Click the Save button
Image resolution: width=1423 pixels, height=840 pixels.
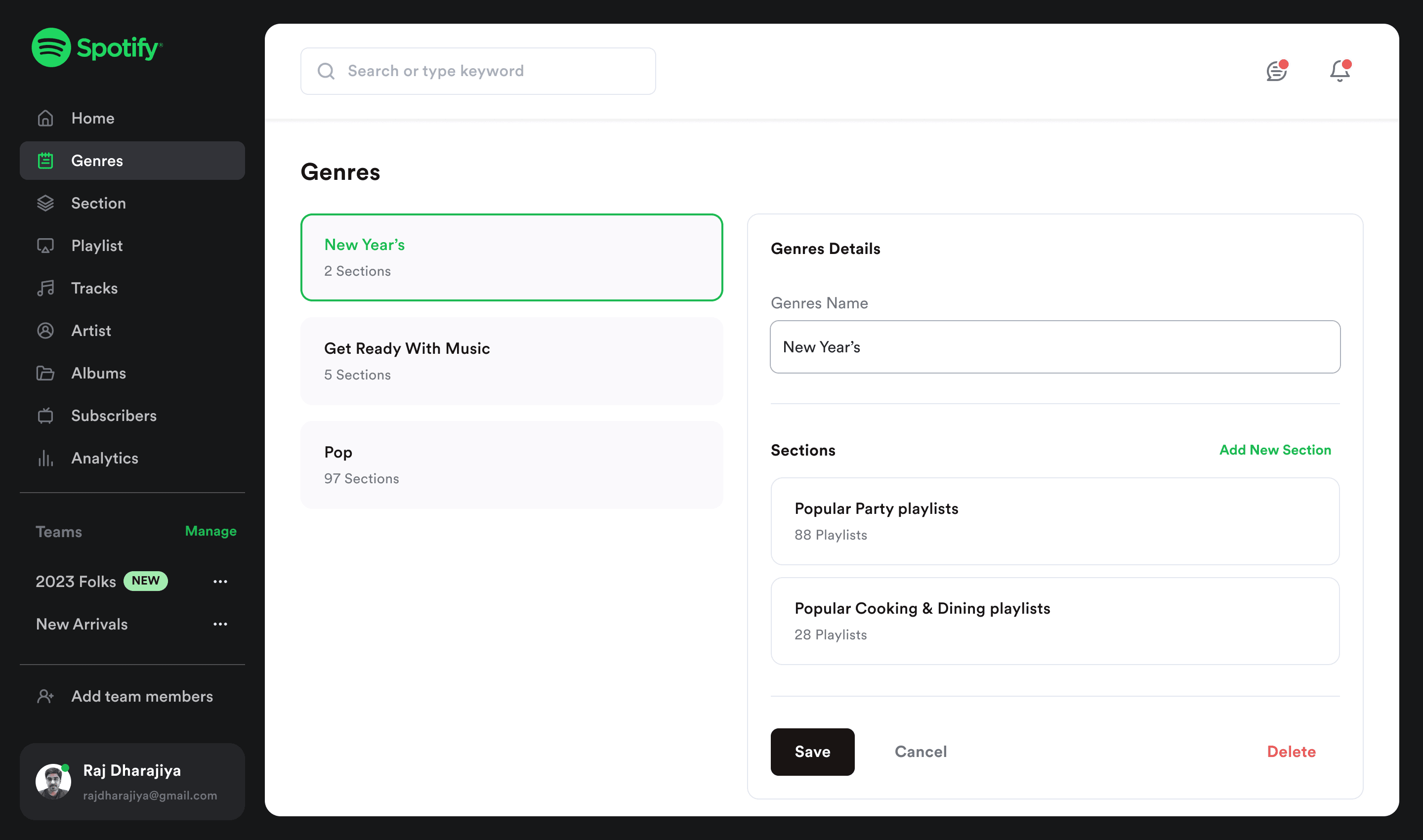(x=812, y=752)
